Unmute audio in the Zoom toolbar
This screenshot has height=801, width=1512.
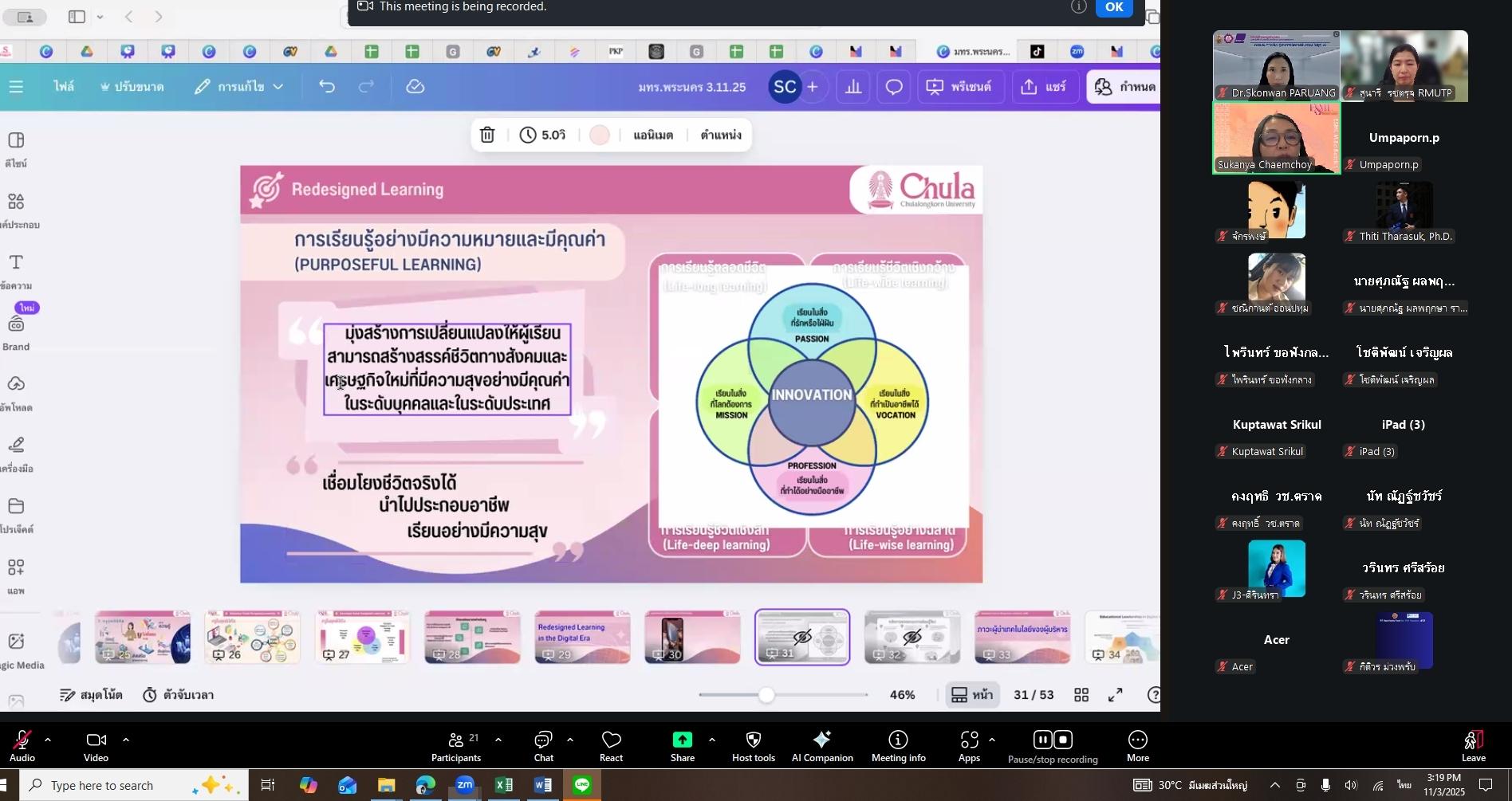coord(22,746)
